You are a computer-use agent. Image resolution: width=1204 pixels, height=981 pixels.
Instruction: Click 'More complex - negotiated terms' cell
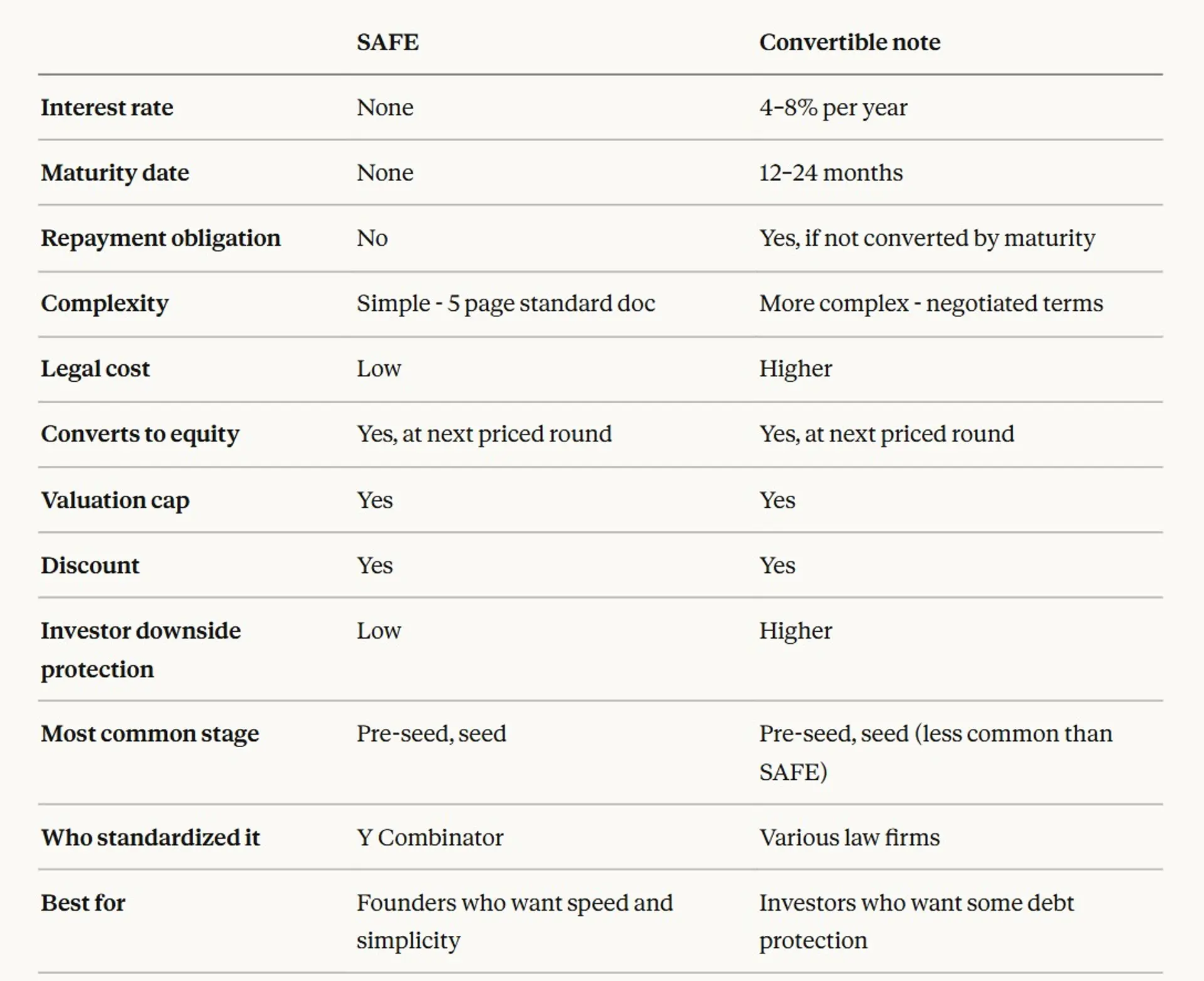click(931, 303)
